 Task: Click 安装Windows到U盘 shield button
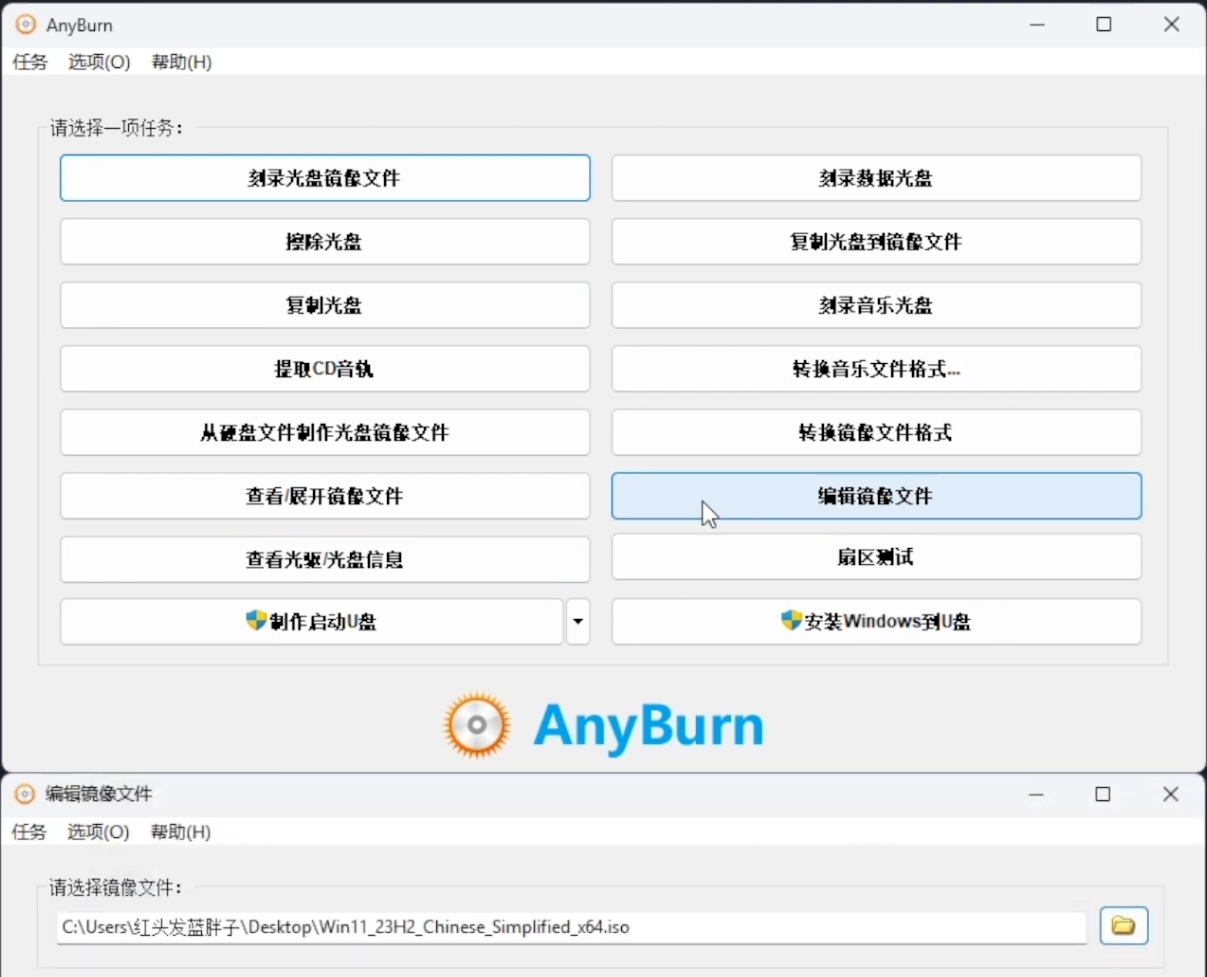pyautogui.click(x=876, y=622)
